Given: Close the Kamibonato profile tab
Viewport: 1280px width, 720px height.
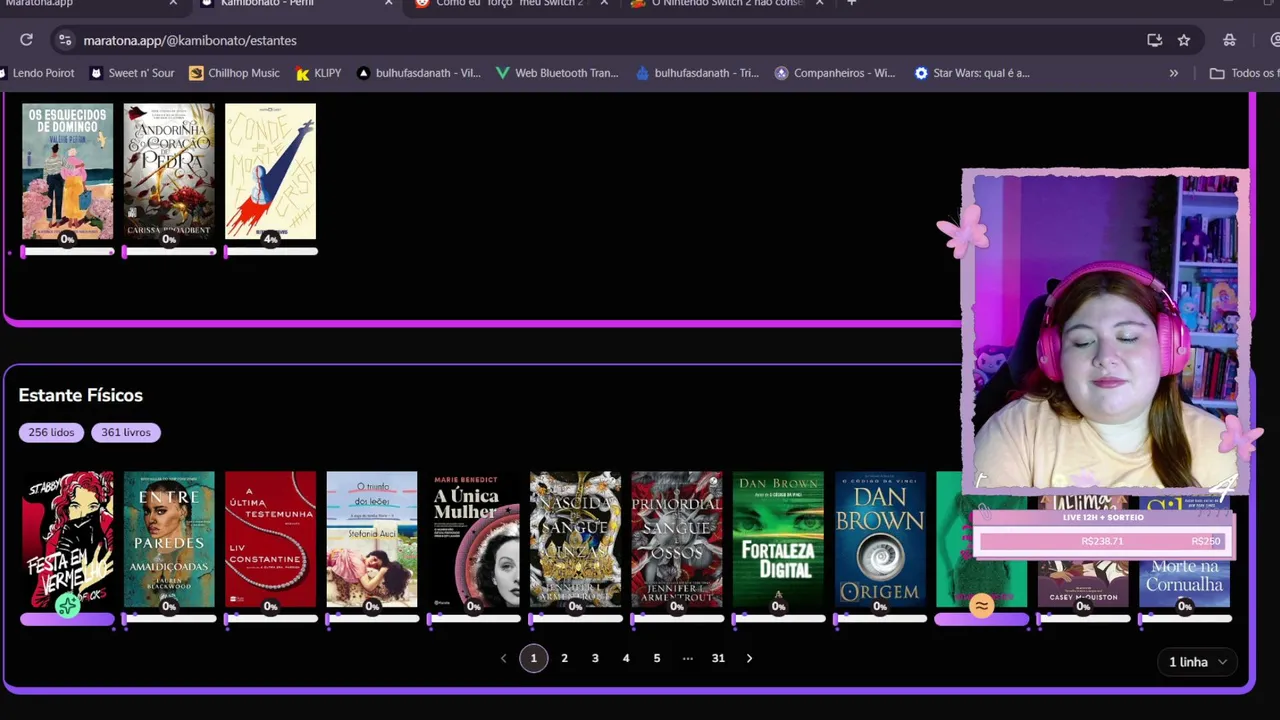Looking at the screenshot, I should tap(389, 3).
